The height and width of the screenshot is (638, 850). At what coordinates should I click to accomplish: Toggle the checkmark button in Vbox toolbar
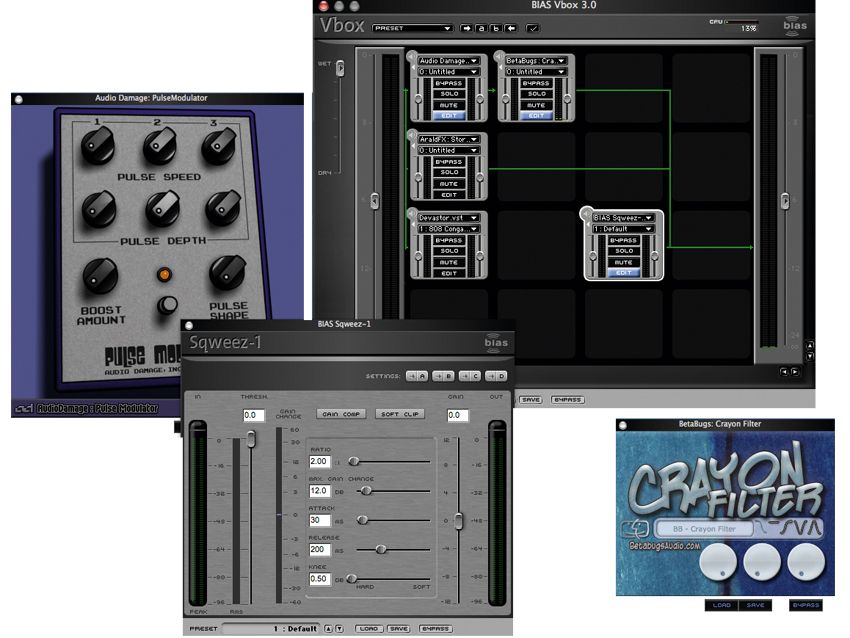533,28
